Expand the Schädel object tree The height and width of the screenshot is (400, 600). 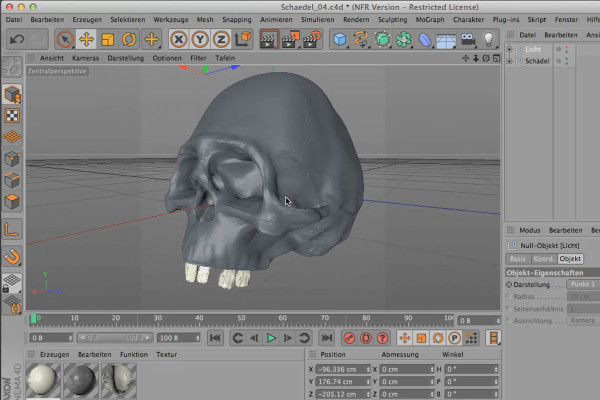tap(509, 61)
